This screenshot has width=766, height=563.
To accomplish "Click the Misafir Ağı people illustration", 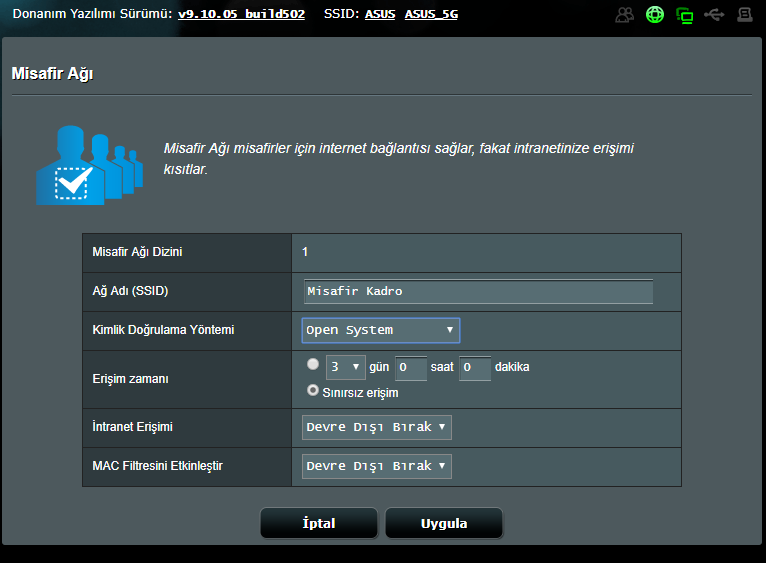I will point(89,165).
